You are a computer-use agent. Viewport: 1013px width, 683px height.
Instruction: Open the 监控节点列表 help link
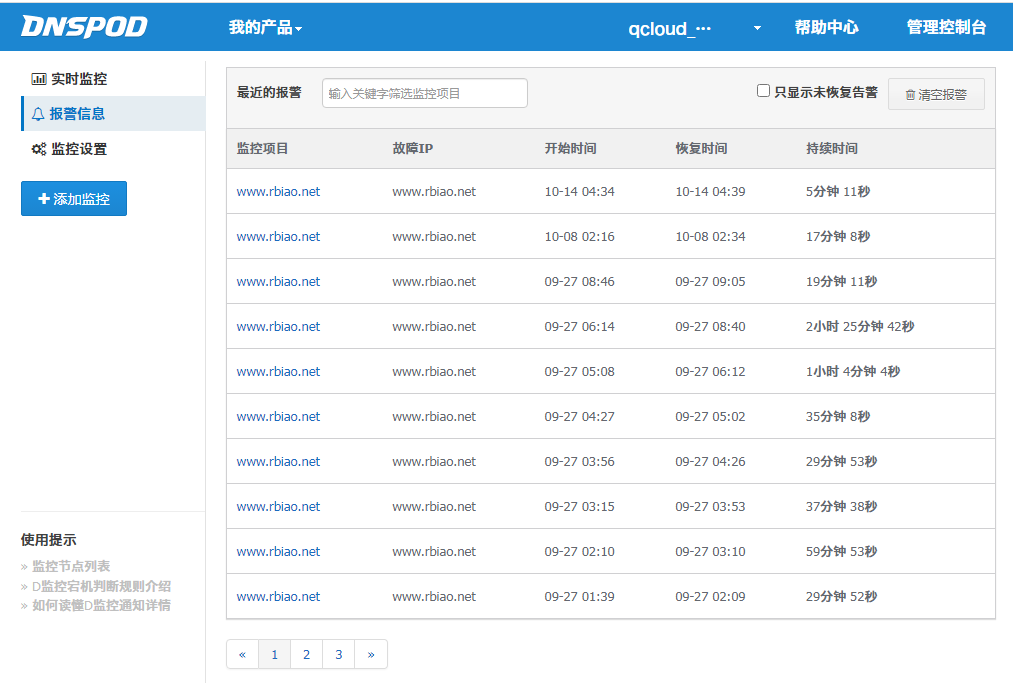pos(71,567)
